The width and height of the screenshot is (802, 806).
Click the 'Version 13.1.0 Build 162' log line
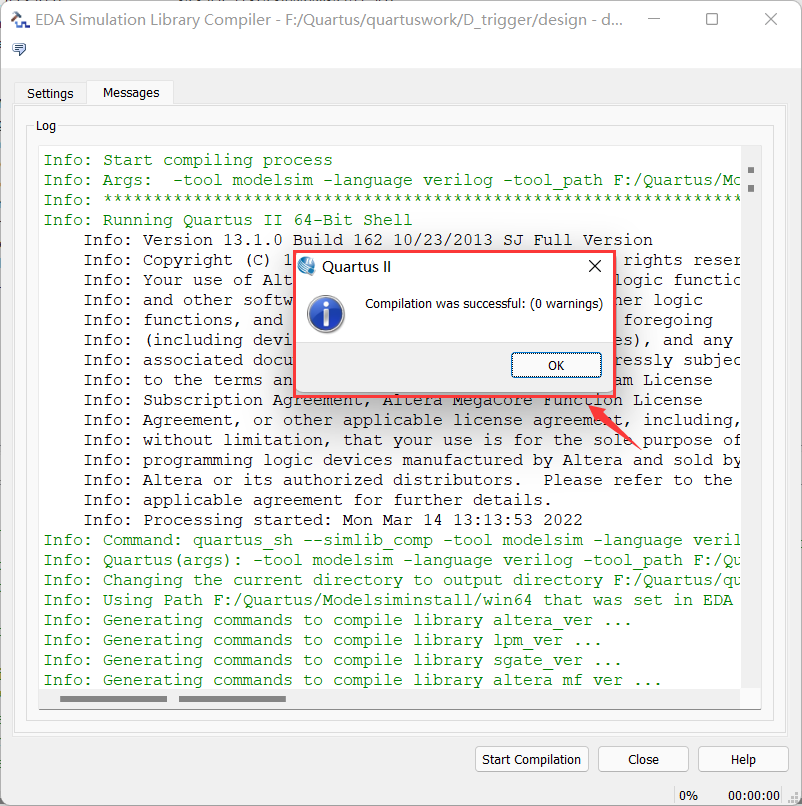[x=368, y=240]
